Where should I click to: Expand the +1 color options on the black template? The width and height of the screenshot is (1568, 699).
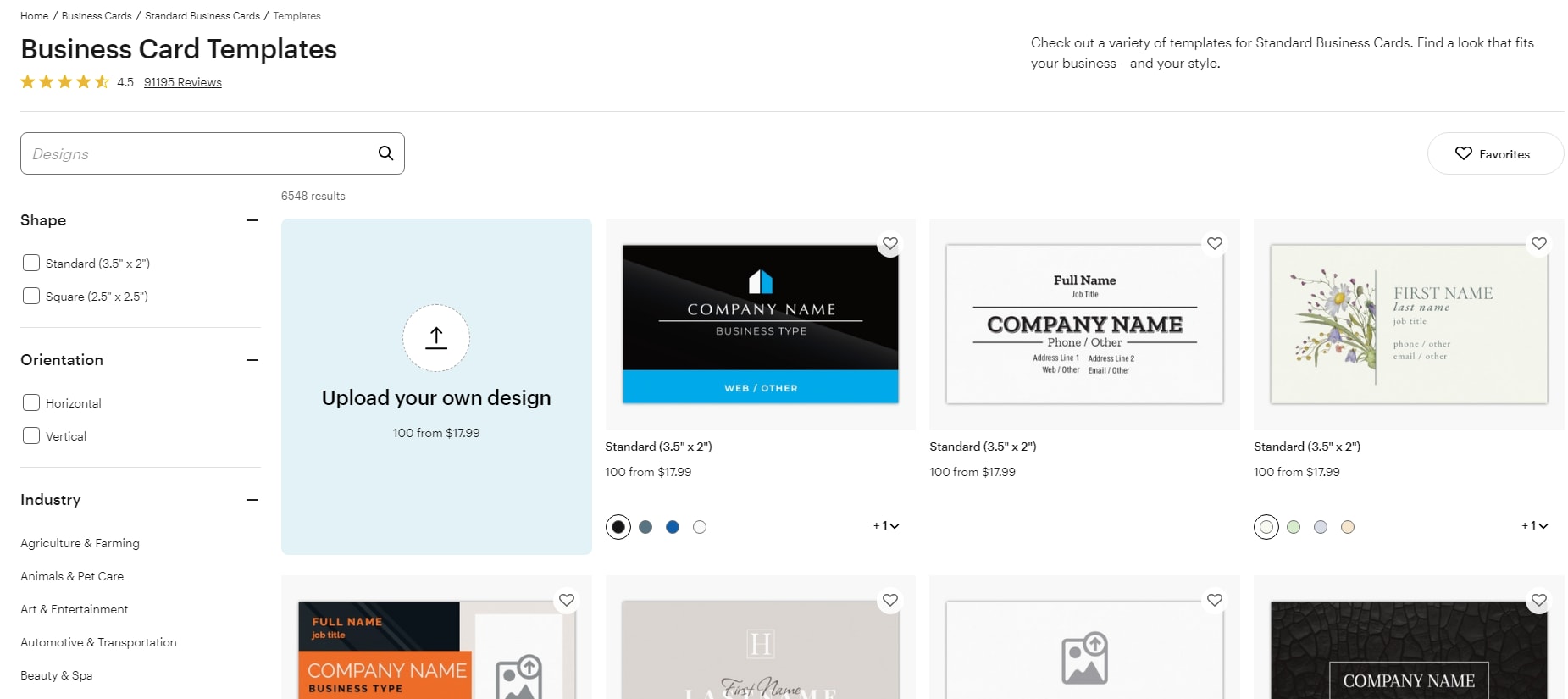(886, 526)
